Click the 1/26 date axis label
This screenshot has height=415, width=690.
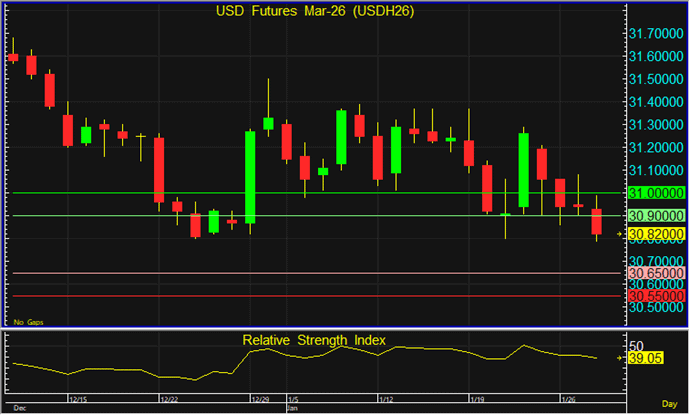(568, 398)
